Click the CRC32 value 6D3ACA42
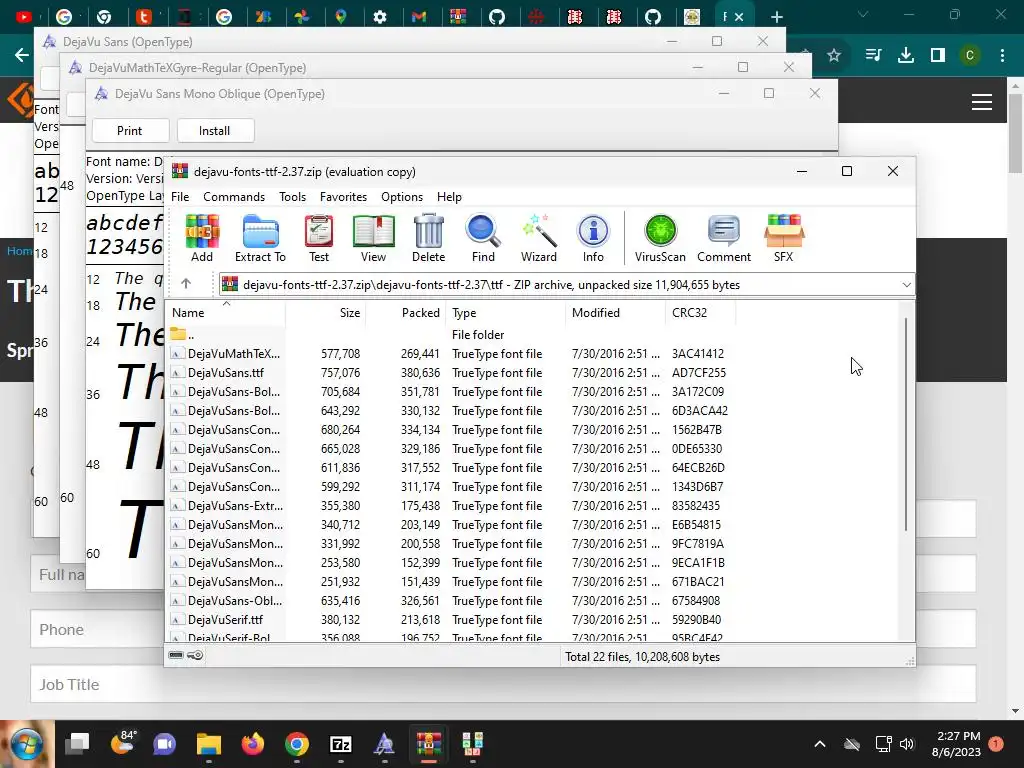Image resolution: width=1024 pixels, height=768 pixels. point(699,411)
